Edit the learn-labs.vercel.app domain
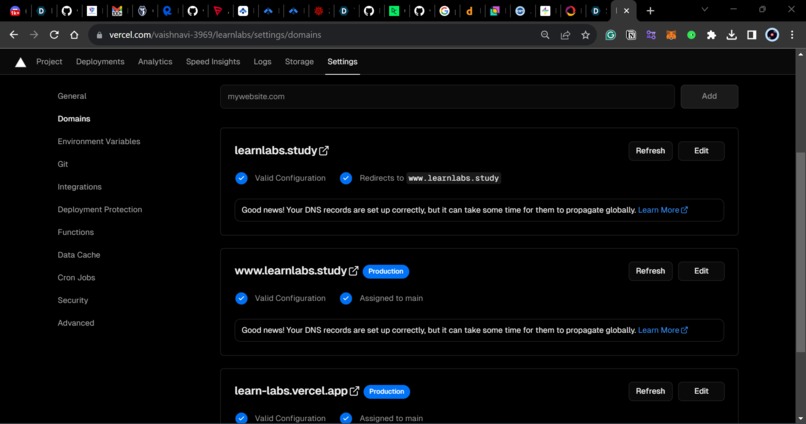Screen dimensions: 806x424 [x=701, y=392]
